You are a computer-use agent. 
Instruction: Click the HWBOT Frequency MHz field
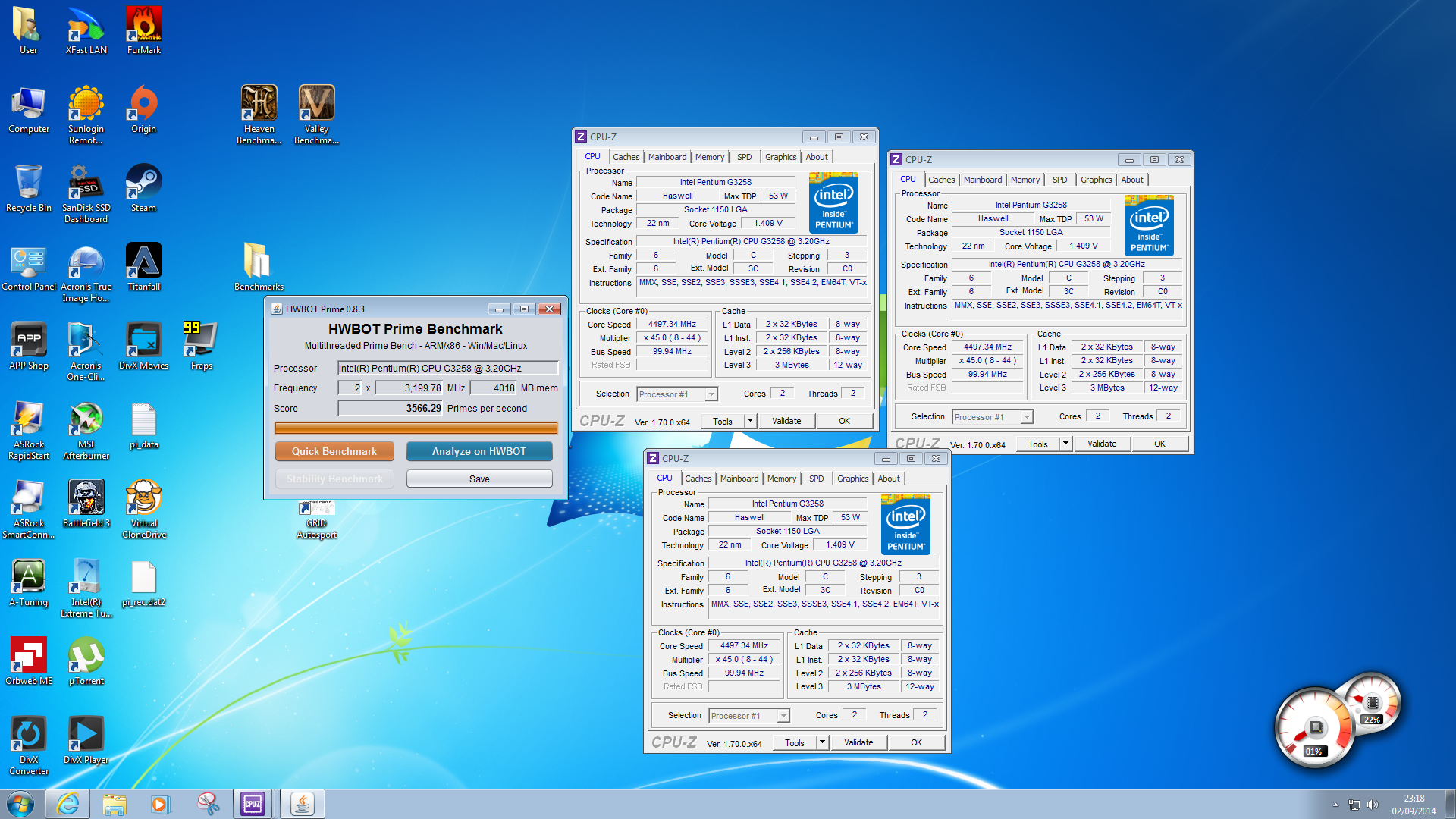pyautogui.click(x=409, y=388)
